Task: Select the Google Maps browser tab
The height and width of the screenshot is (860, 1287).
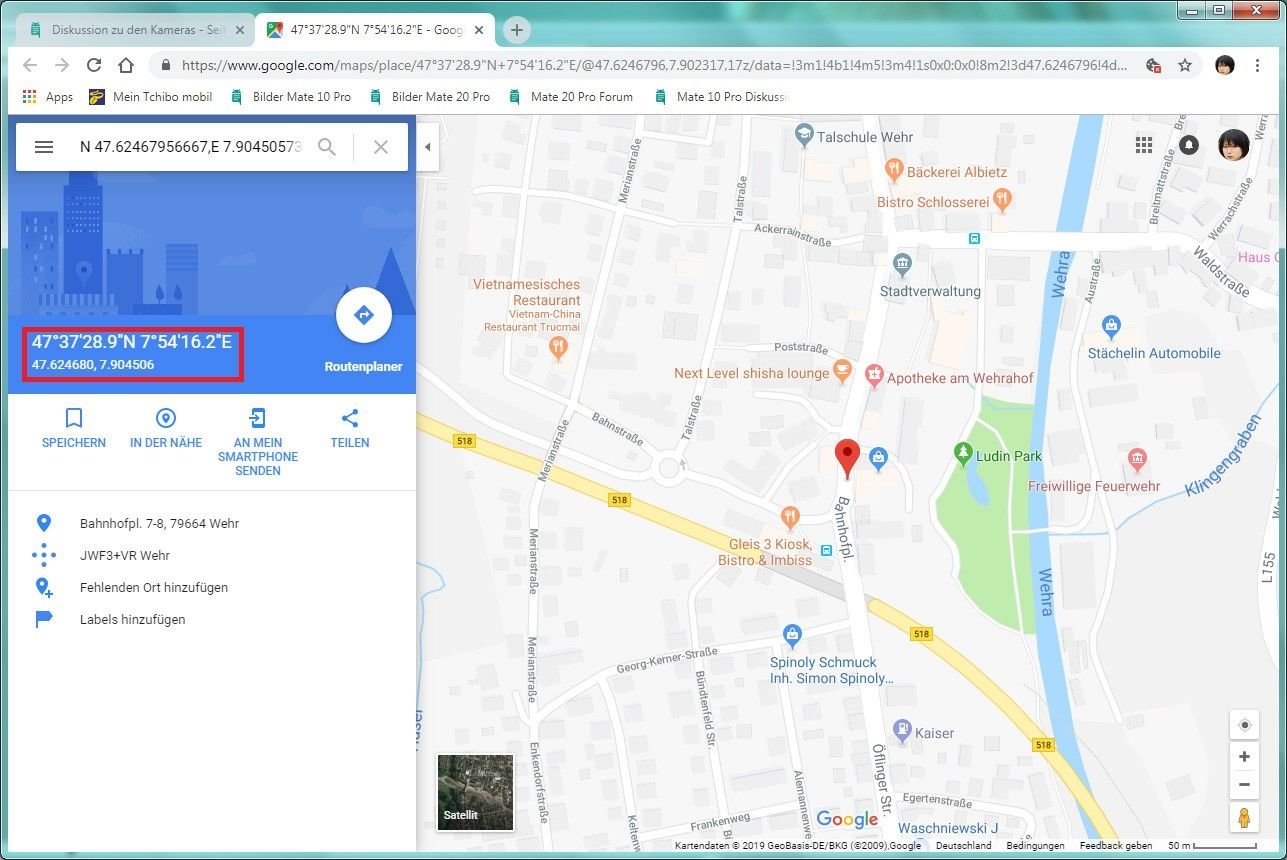Action: (376, 30)
